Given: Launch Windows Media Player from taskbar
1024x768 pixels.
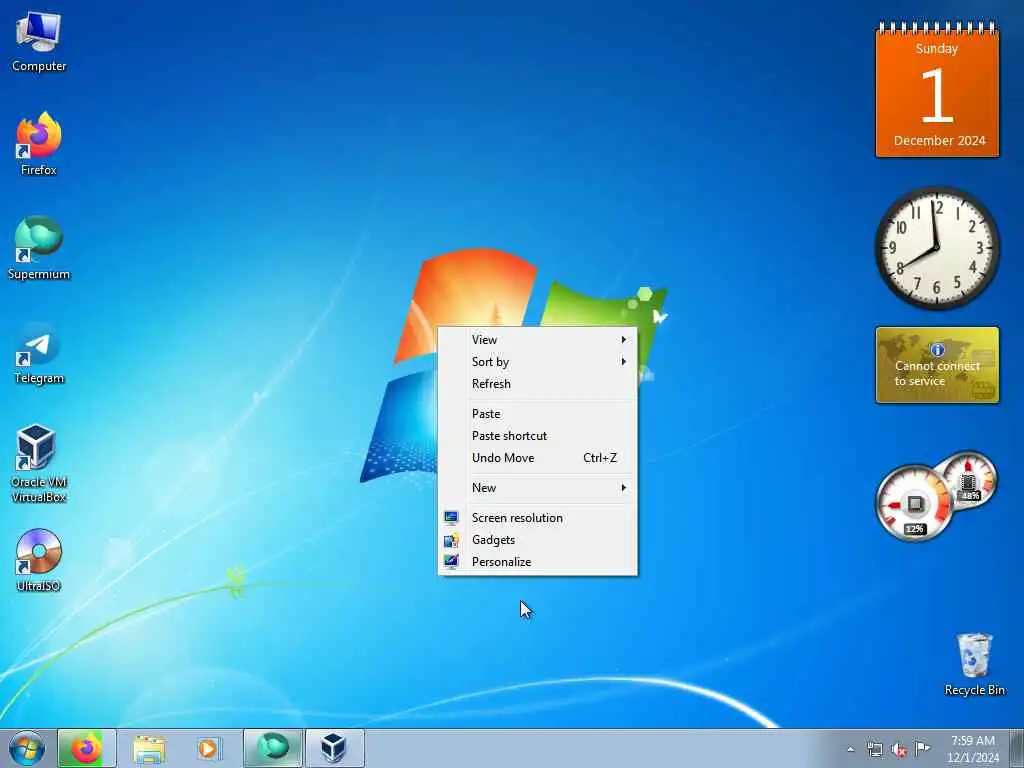Looking at the screenshot, I should (x=209, y=748).
